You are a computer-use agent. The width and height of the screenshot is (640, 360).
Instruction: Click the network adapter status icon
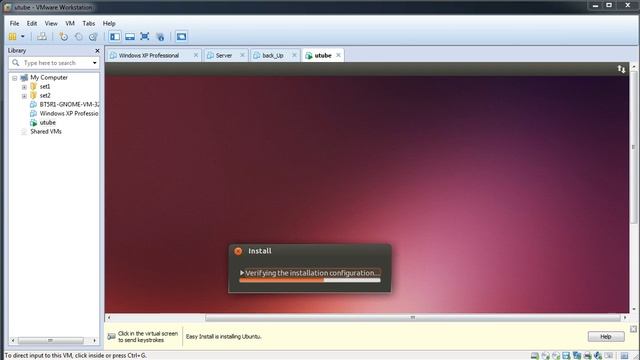pos(577,356)
